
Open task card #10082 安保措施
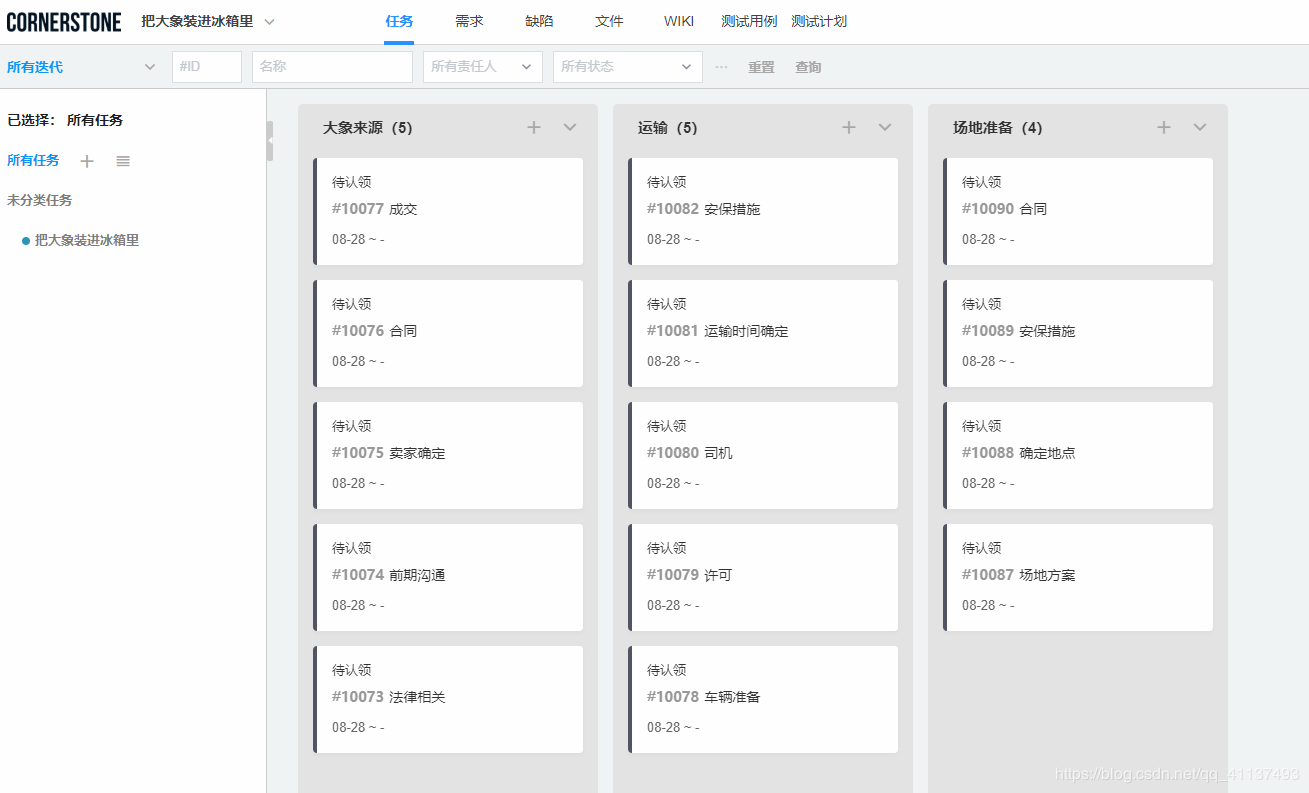764,211
